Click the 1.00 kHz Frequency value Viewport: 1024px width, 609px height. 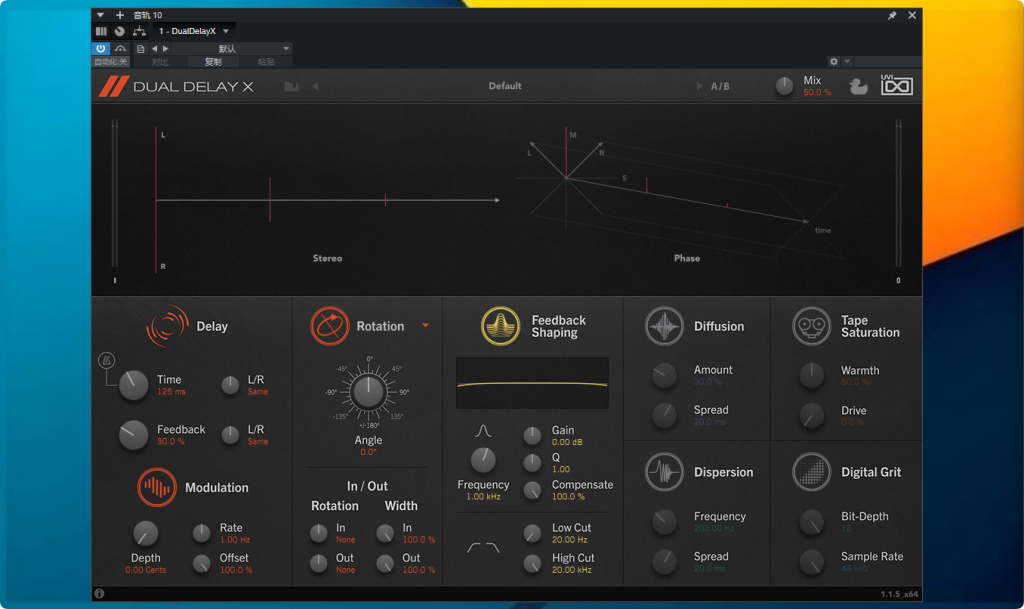click(483, 497)
